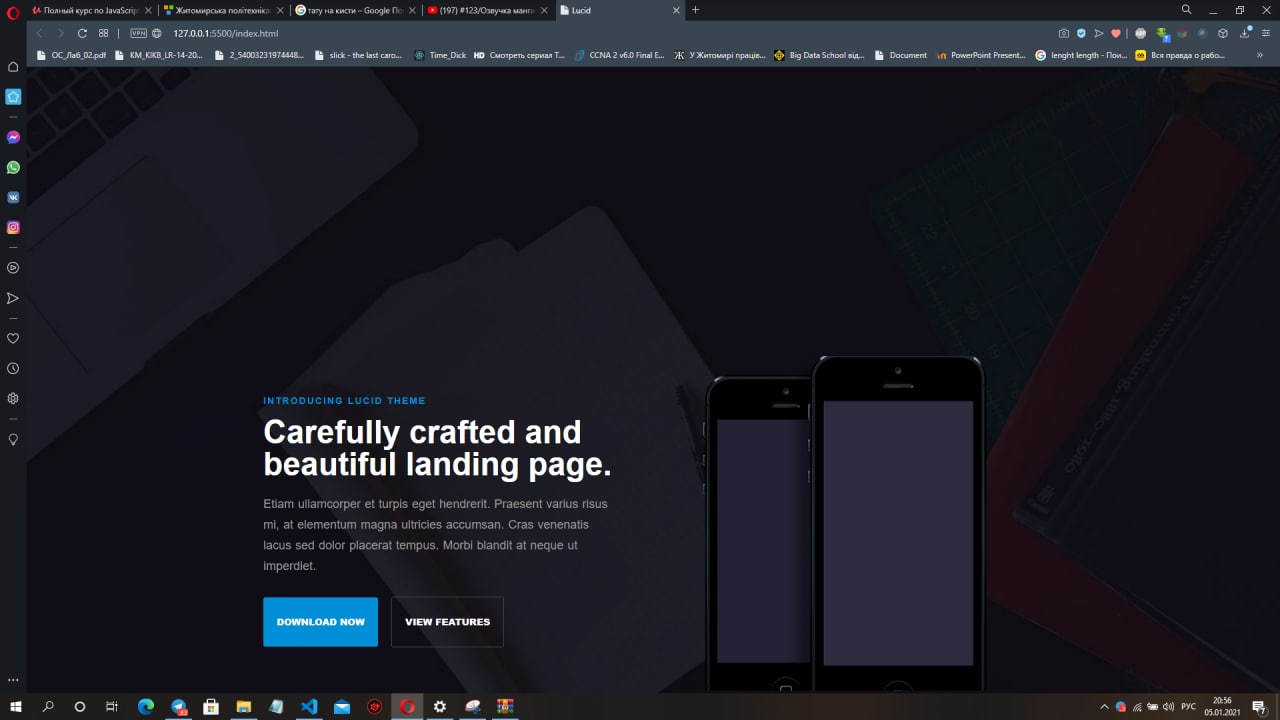This screenshot has width=1280, height=720.
Task: Open the green download arrow extension
Action: (x=1161, y=33)
